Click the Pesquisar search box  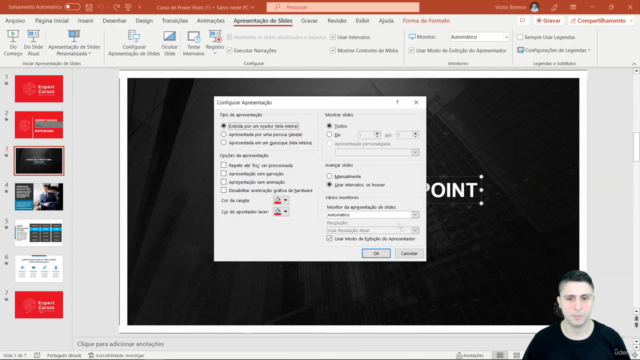pyautogui.click(x=343, y=7)
